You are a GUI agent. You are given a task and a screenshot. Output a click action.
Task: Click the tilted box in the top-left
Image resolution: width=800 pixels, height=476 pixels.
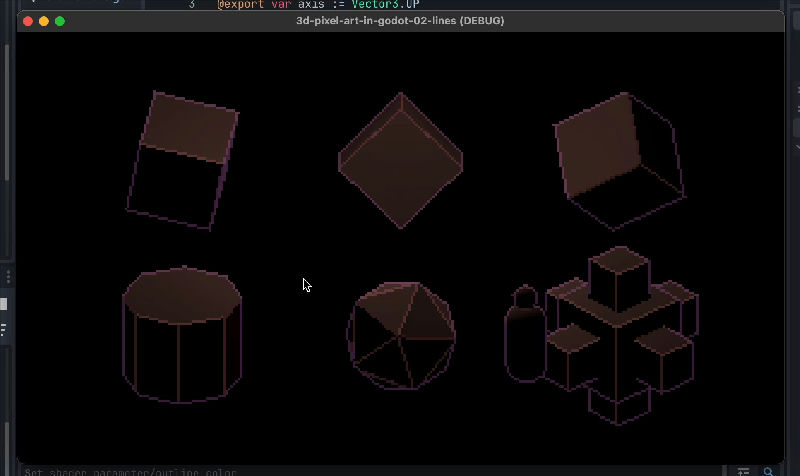tap(183, 160)
